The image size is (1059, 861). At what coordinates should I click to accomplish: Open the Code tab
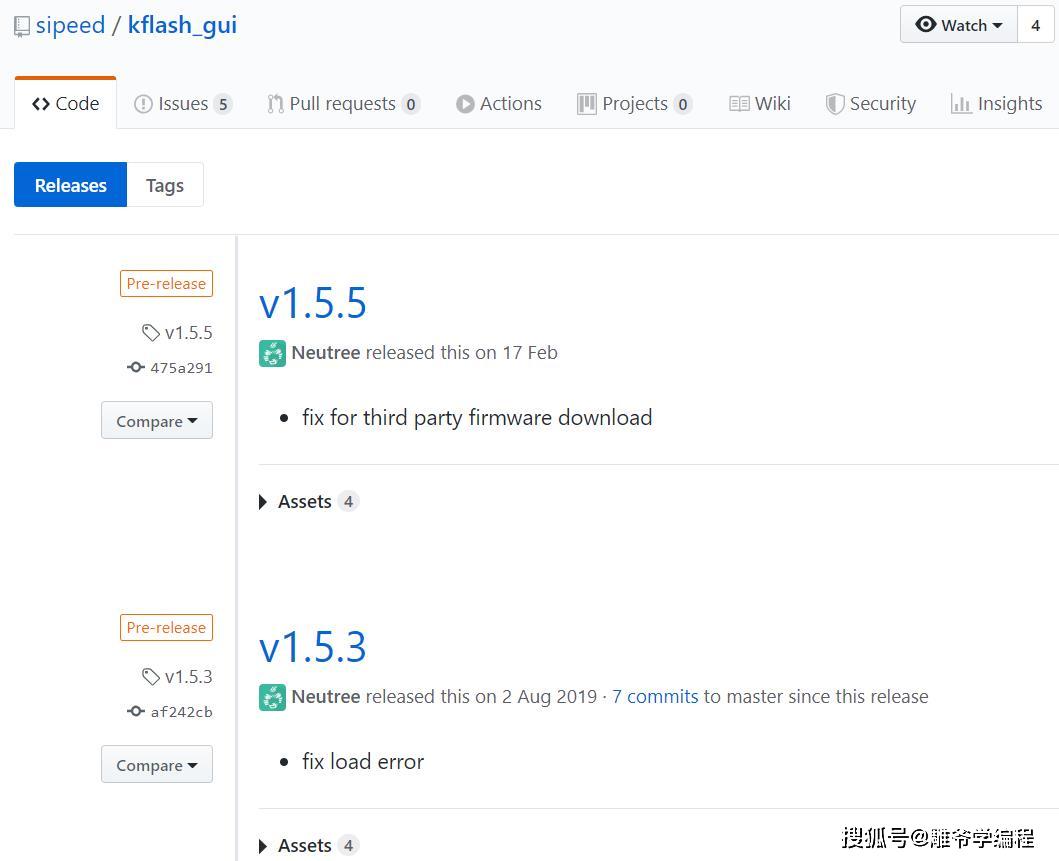(65, 103)
